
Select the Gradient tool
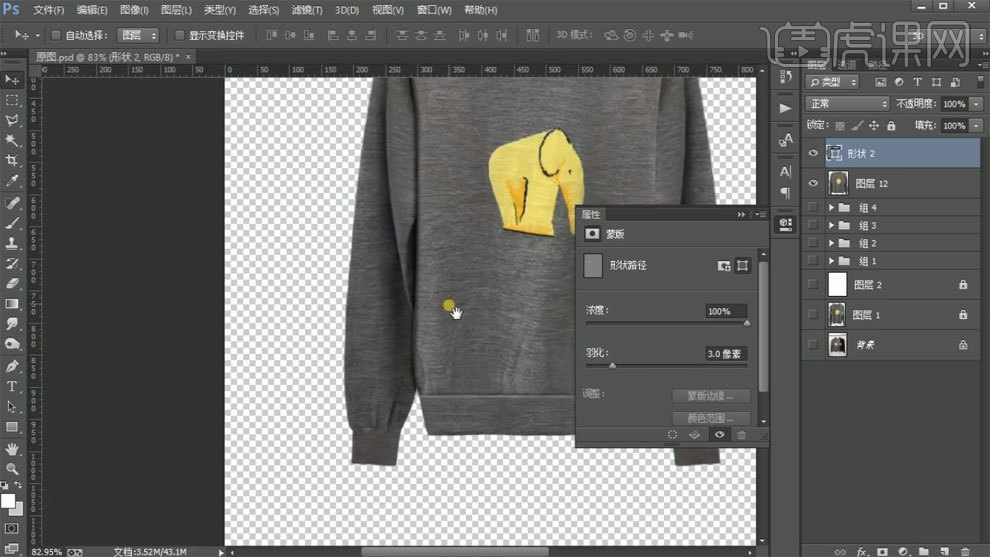pyautogui.click(x=11, y=304)
